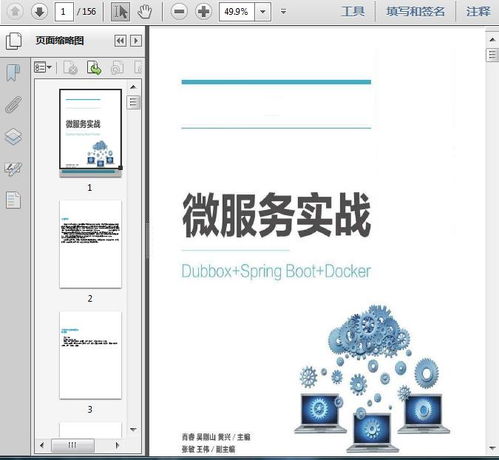499x460 pixels.
Task: Toggle the page thumbnails panel icon
Action: [14, 41]
